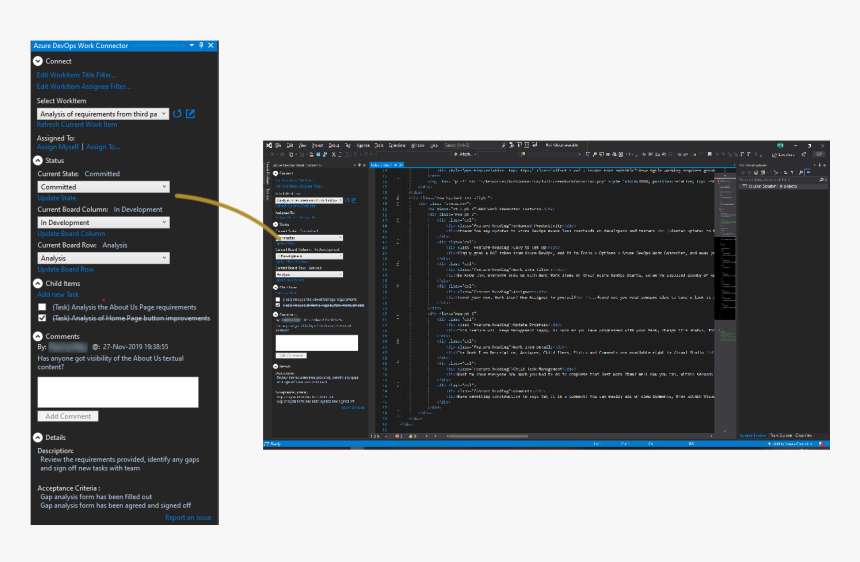Switch to Team Explorer bottom tab
This screenshot has height=562, width=860.
coord(780,435)
